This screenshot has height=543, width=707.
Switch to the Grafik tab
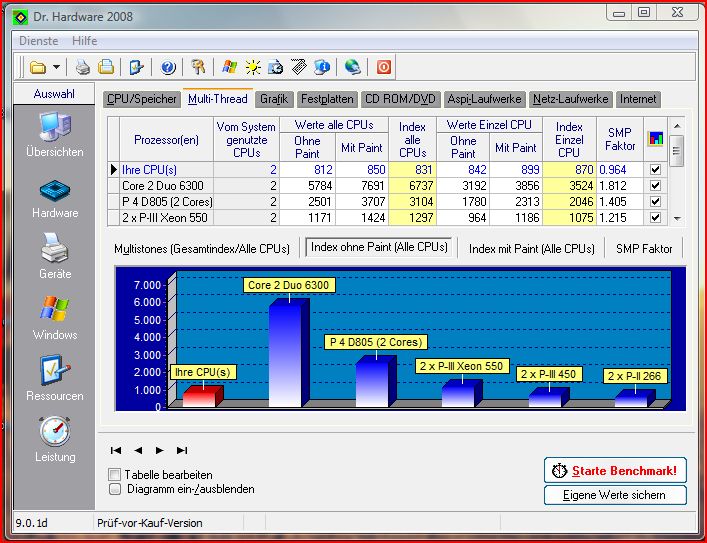274,99
